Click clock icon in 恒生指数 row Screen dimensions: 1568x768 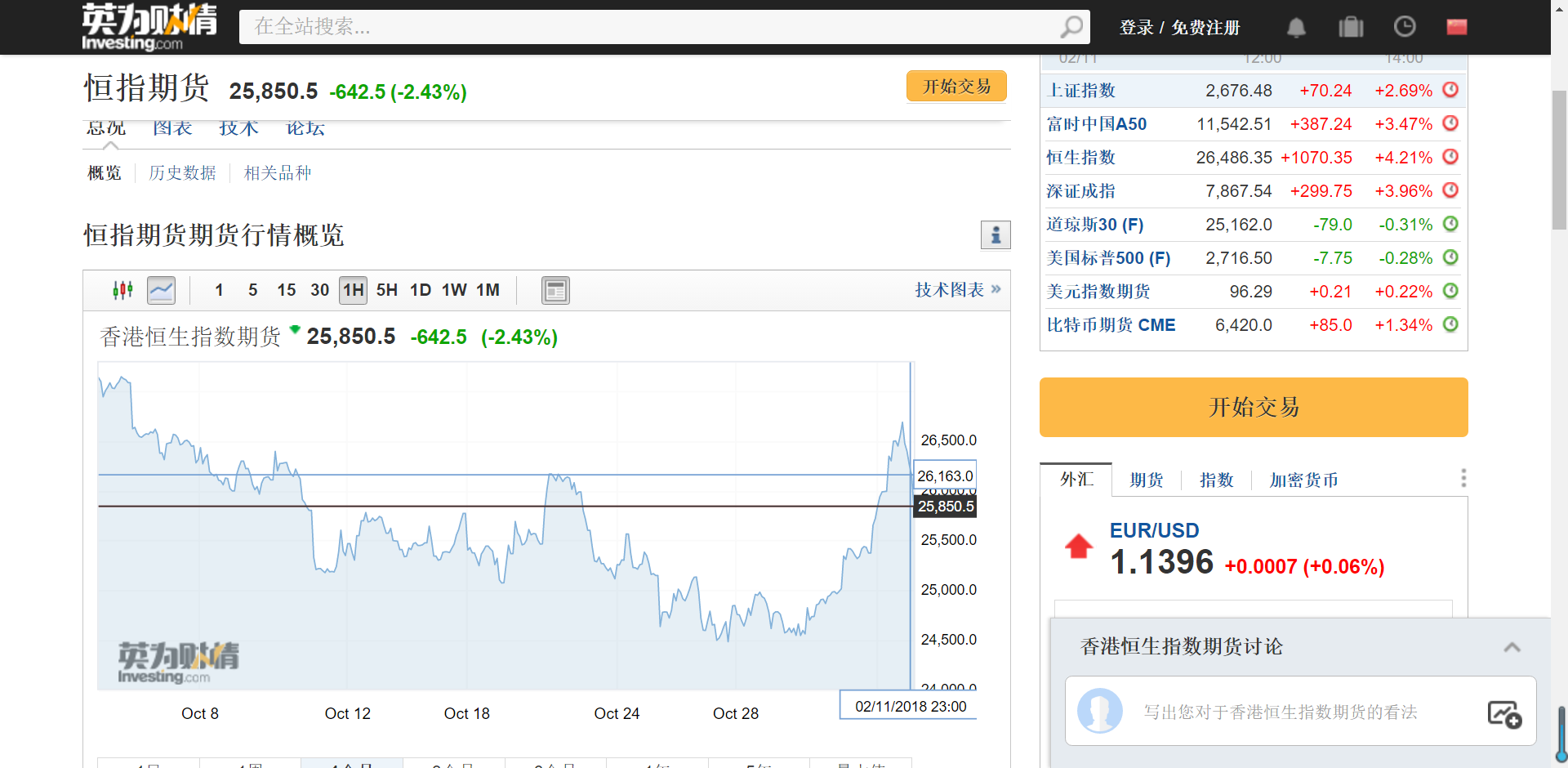[1450, 157]
